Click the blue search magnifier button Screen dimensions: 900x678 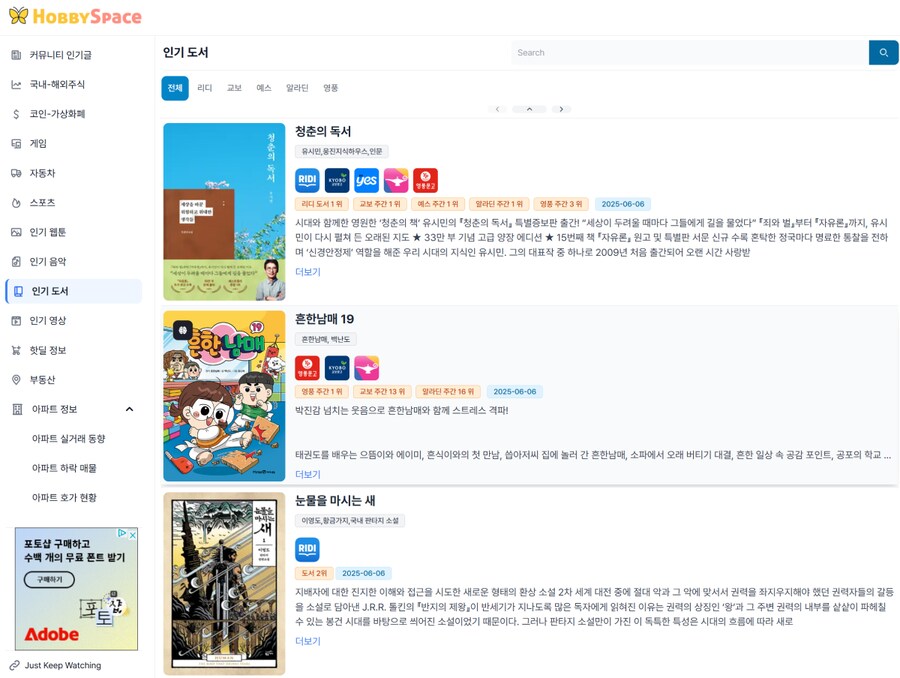pyautogui.click(x=883, y=52)
